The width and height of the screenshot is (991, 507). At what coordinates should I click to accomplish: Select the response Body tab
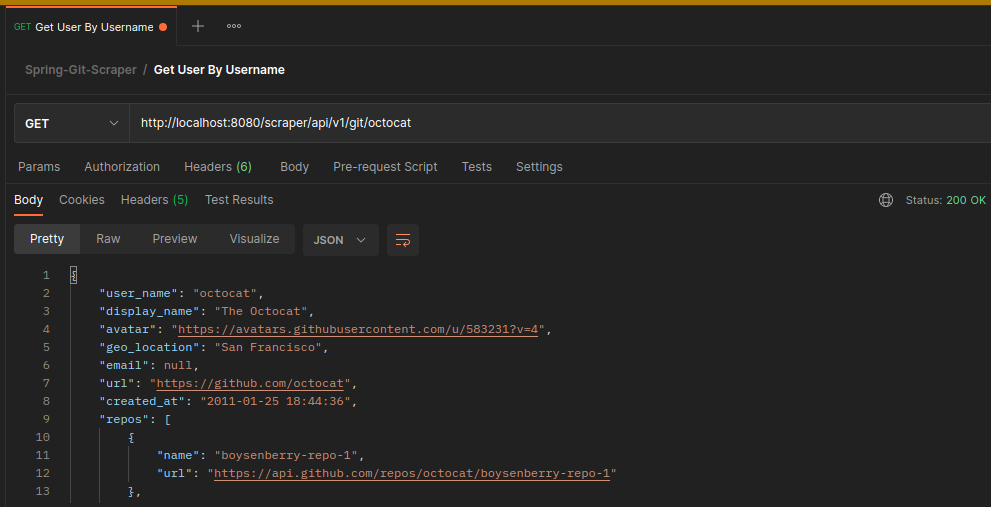click(28, 200)
